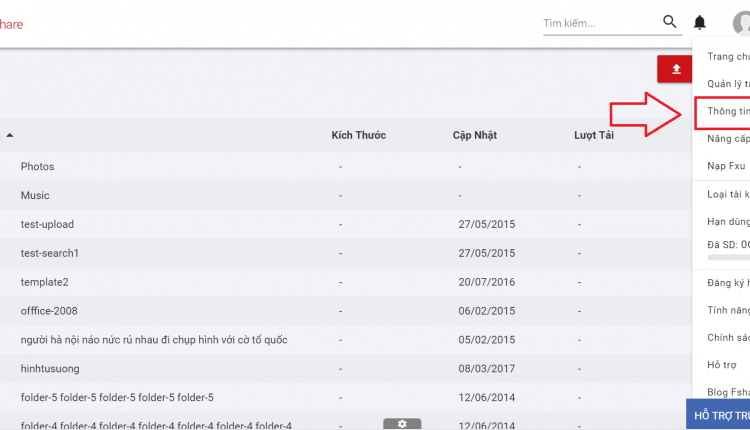Open the hinhtusuong folder
The height and width of the screenshot is (430, 750).
click(50, 369)
